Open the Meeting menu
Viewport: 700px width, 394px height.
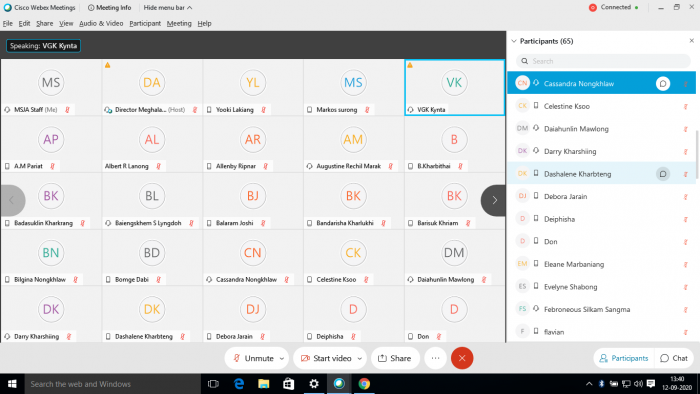(179, 23)
